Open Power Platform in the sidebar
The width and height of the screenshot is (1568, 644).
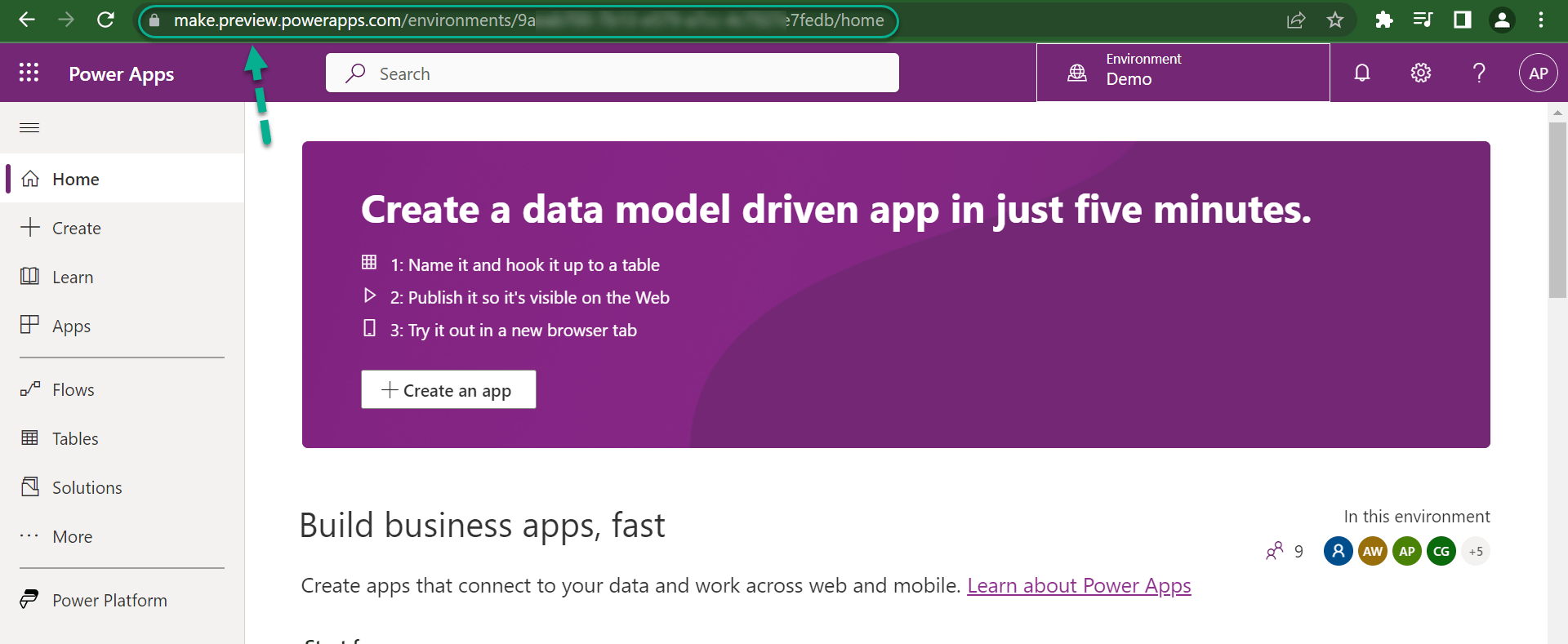click(x=122, y=600)
